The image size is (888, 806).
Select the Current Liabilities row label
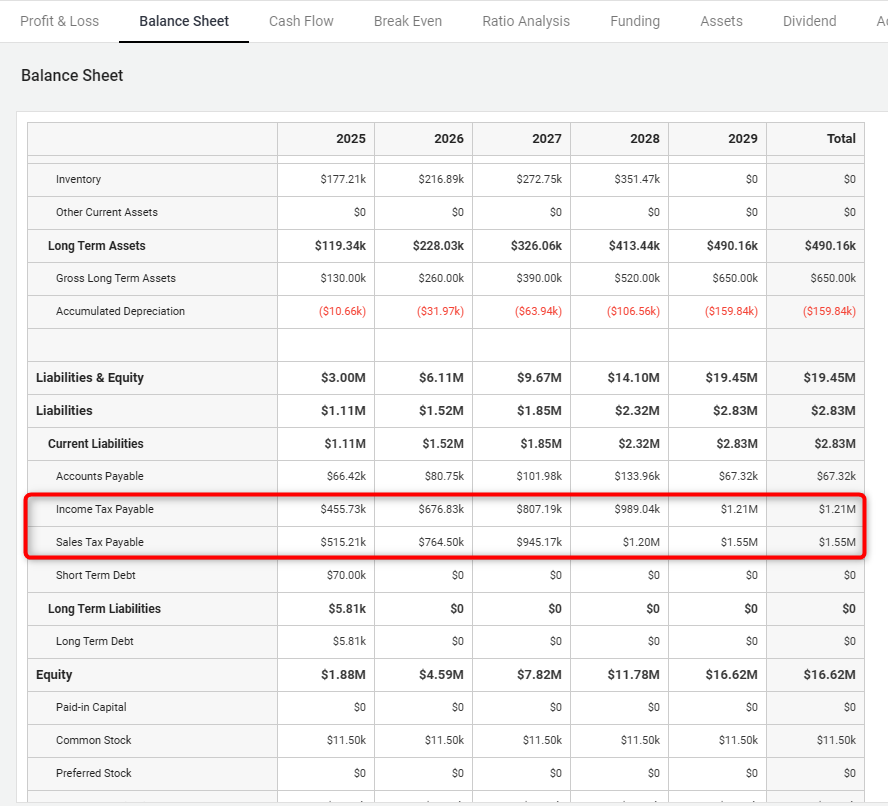click(x=95, y=444)
